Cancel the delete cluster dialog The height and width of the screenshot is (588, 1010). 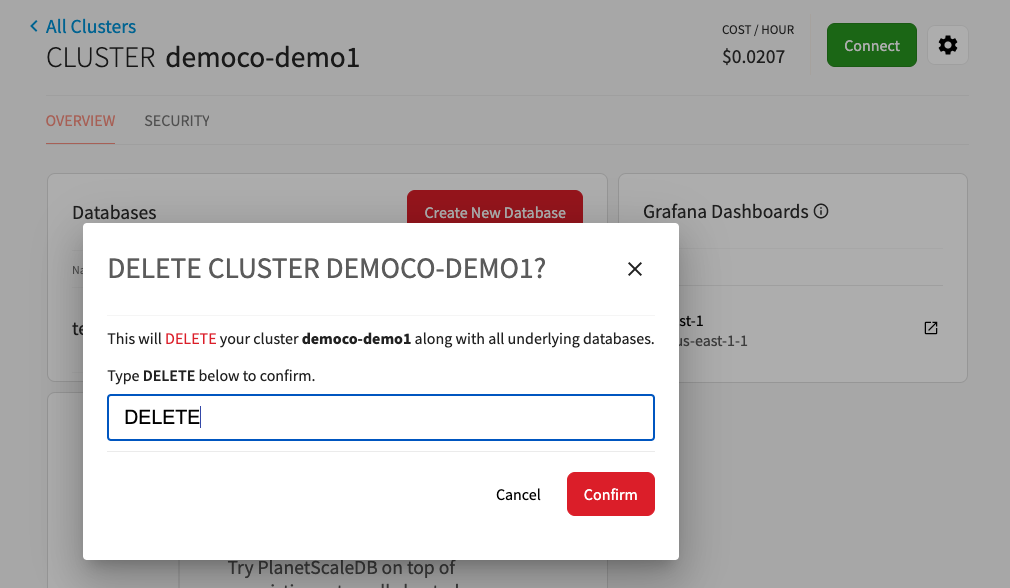518,495
